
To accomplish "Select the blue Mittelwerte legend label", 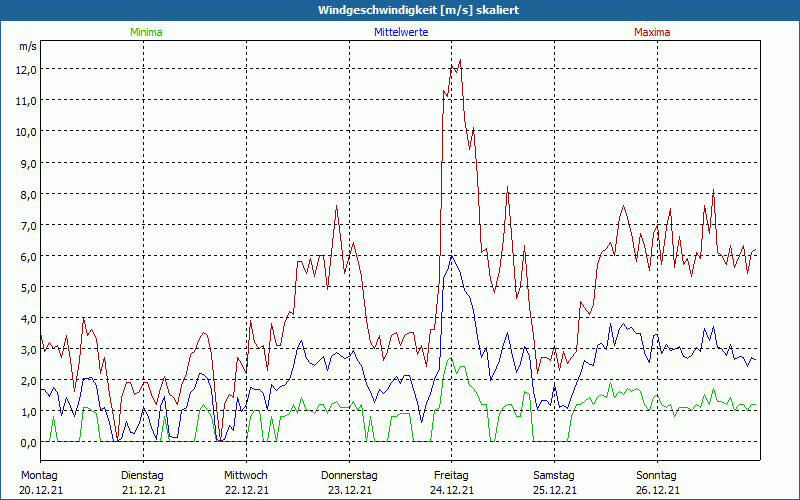I will pyautogui.click(x=399, y=32).
